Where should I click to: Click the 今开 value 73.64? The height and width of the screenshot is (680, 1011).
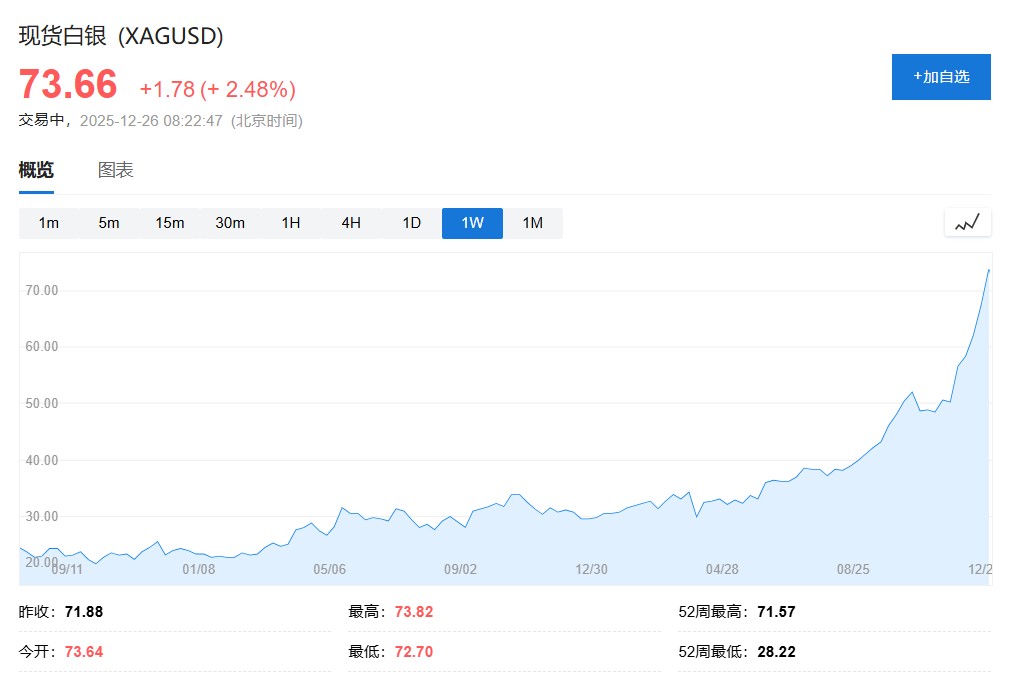point(84,652)
